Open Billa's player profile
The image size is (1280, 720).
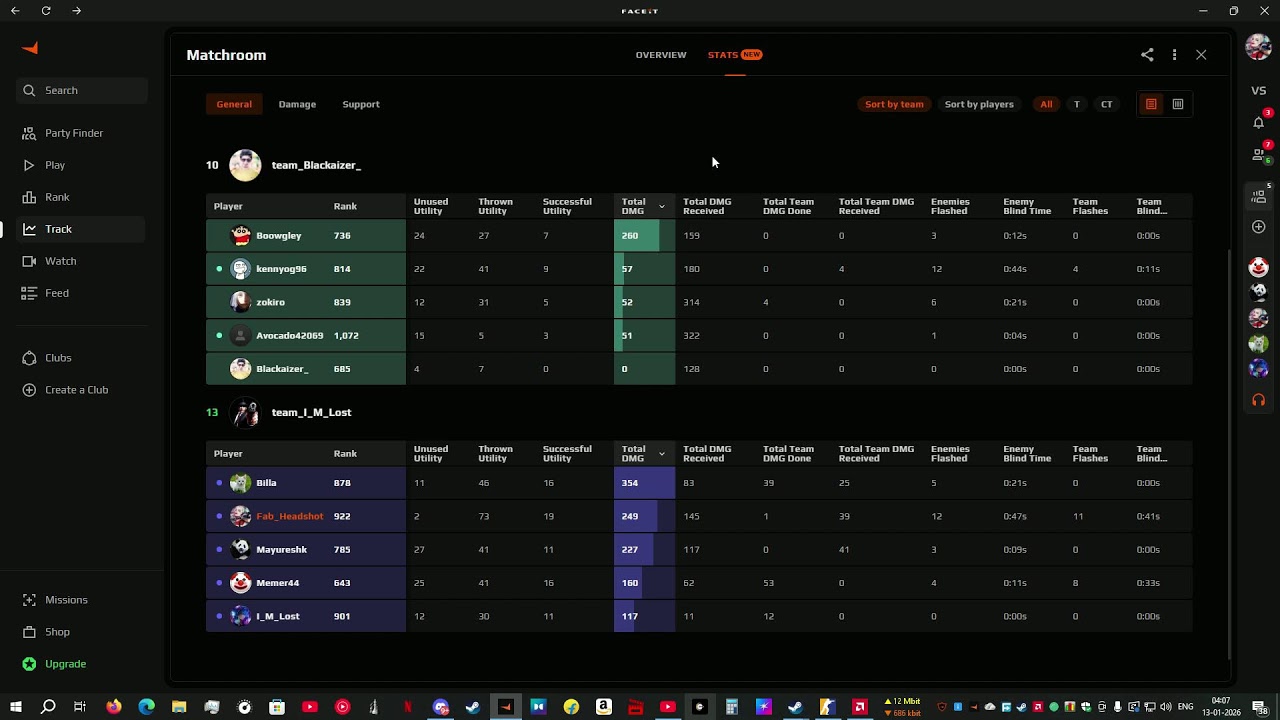tap(266, 483)
